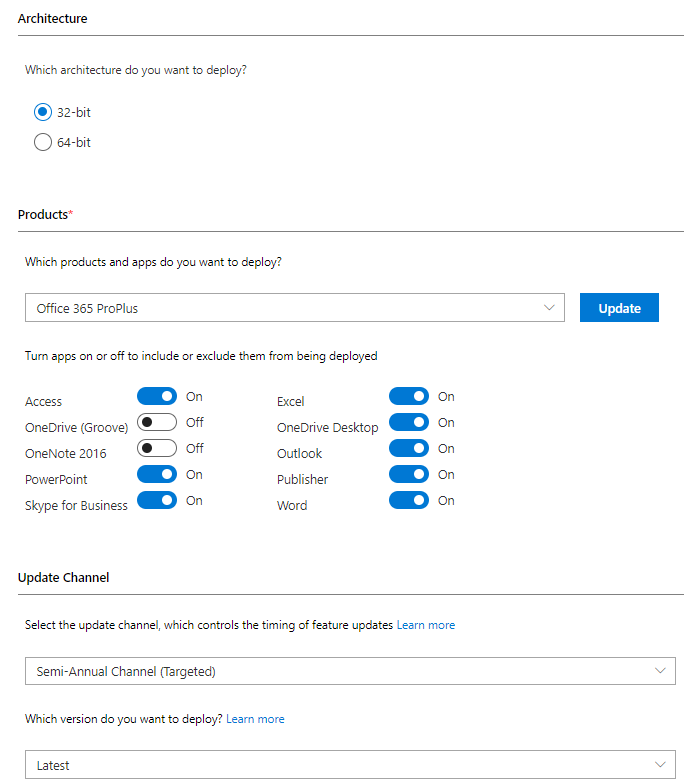Disable the Skype for Business toggle

(x=157, y=500)
